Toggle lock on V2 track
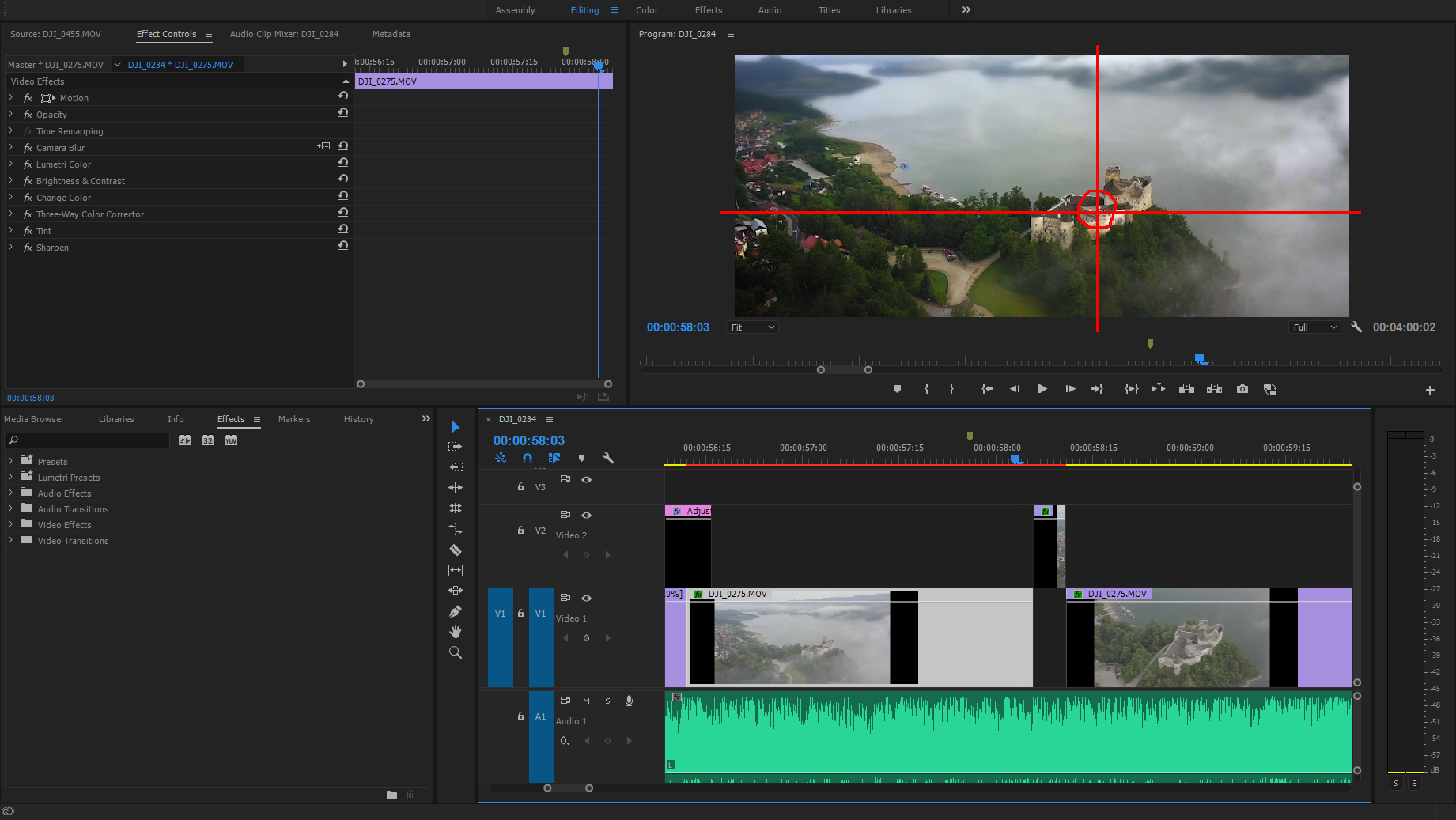Image resolution: width=1456 pixels, height=820 pixels. (x=521, y=531)
